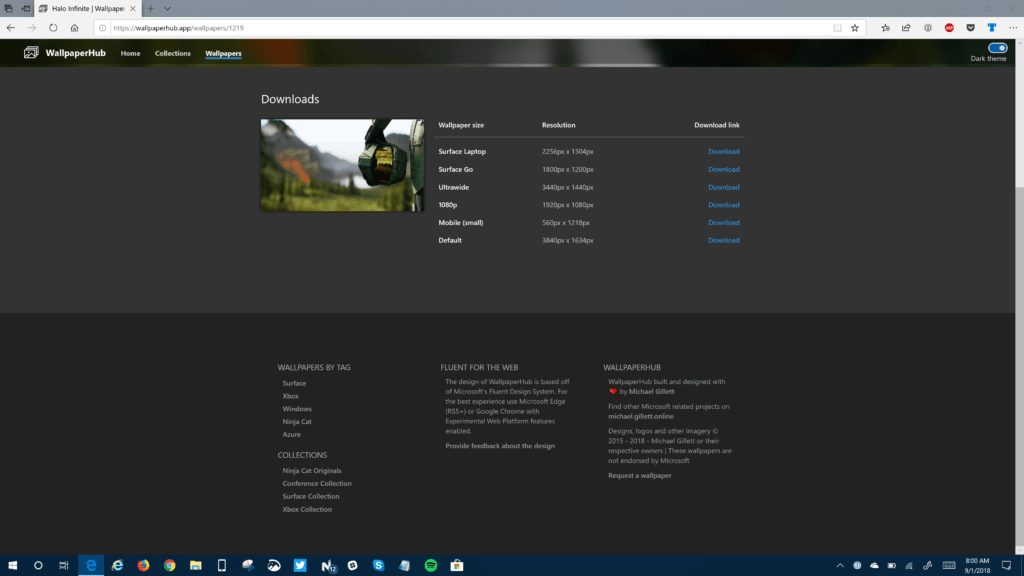Open Spotify from the taskbar
The height and width of the screenshot is (576, 1024).
tap(430, 565)
